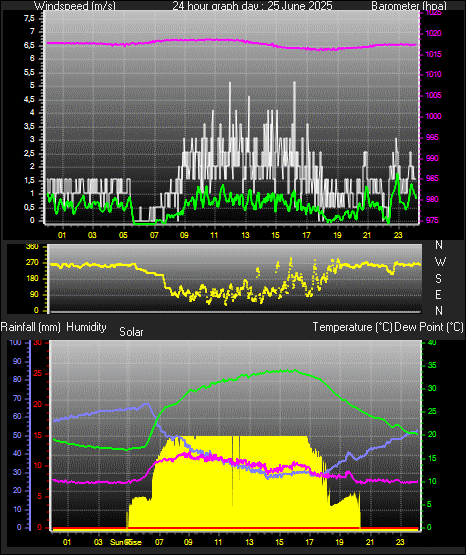Click the '975' barometer value
This screenshot has width=466, height=555.
click(x=432, y=220)
